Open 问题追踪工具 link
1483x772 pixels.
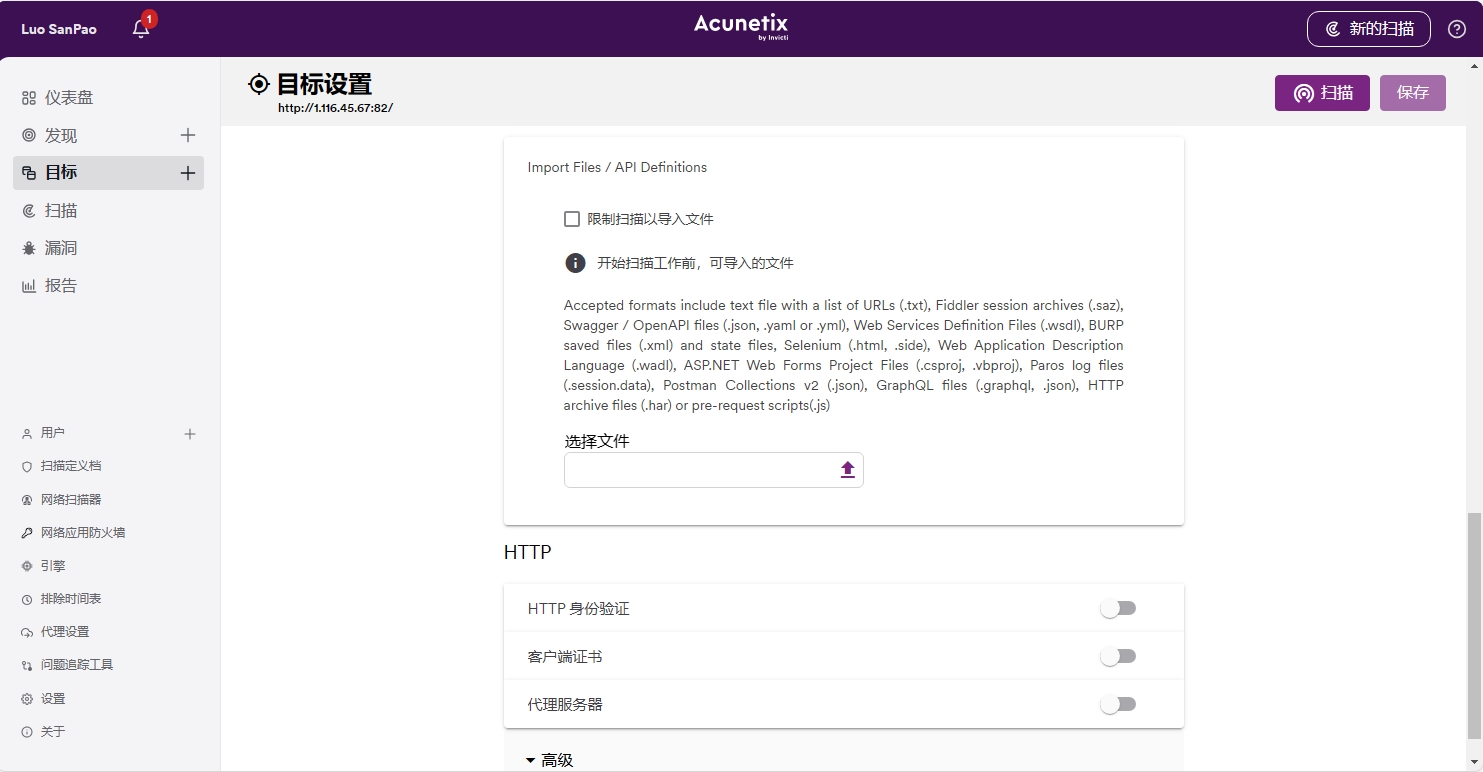[x=77, y=665]
